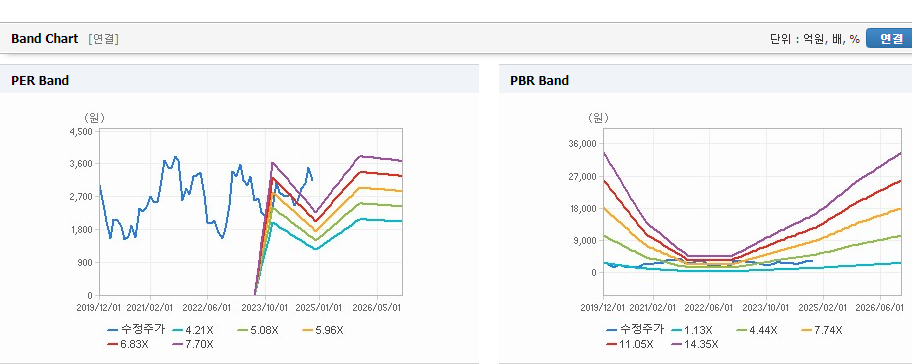Click the 2025/02/01 x-axis label in PBR chart
912x364 pixels.
[824, 307]
